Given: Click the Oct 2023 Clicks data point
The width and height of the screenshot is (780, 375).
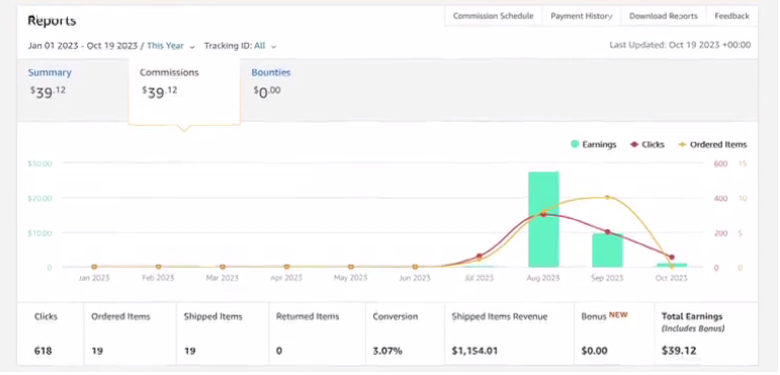Looking at the screenshot, I should [672, 257].
